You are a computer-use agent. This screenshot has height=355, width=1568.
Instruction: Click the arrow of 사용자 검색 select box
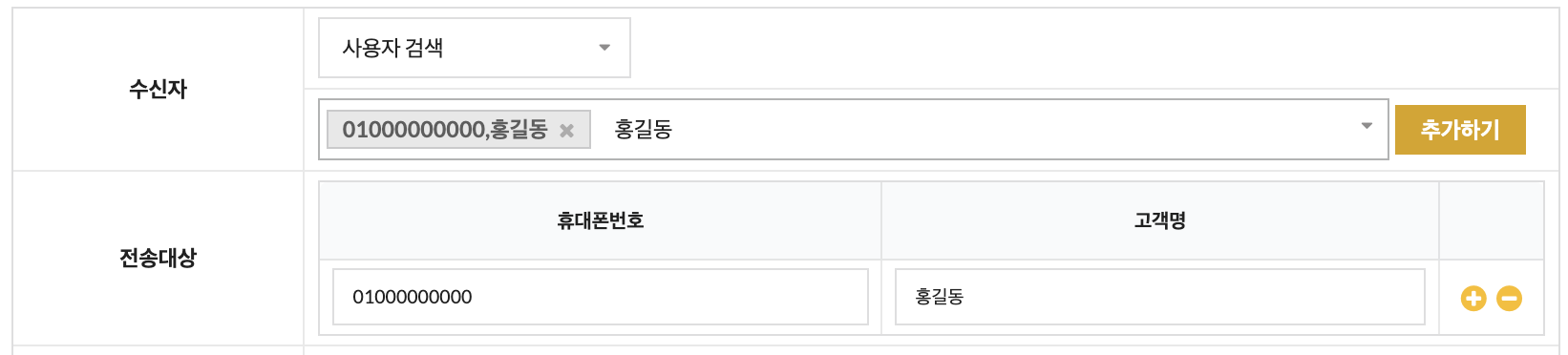point(604,48)
